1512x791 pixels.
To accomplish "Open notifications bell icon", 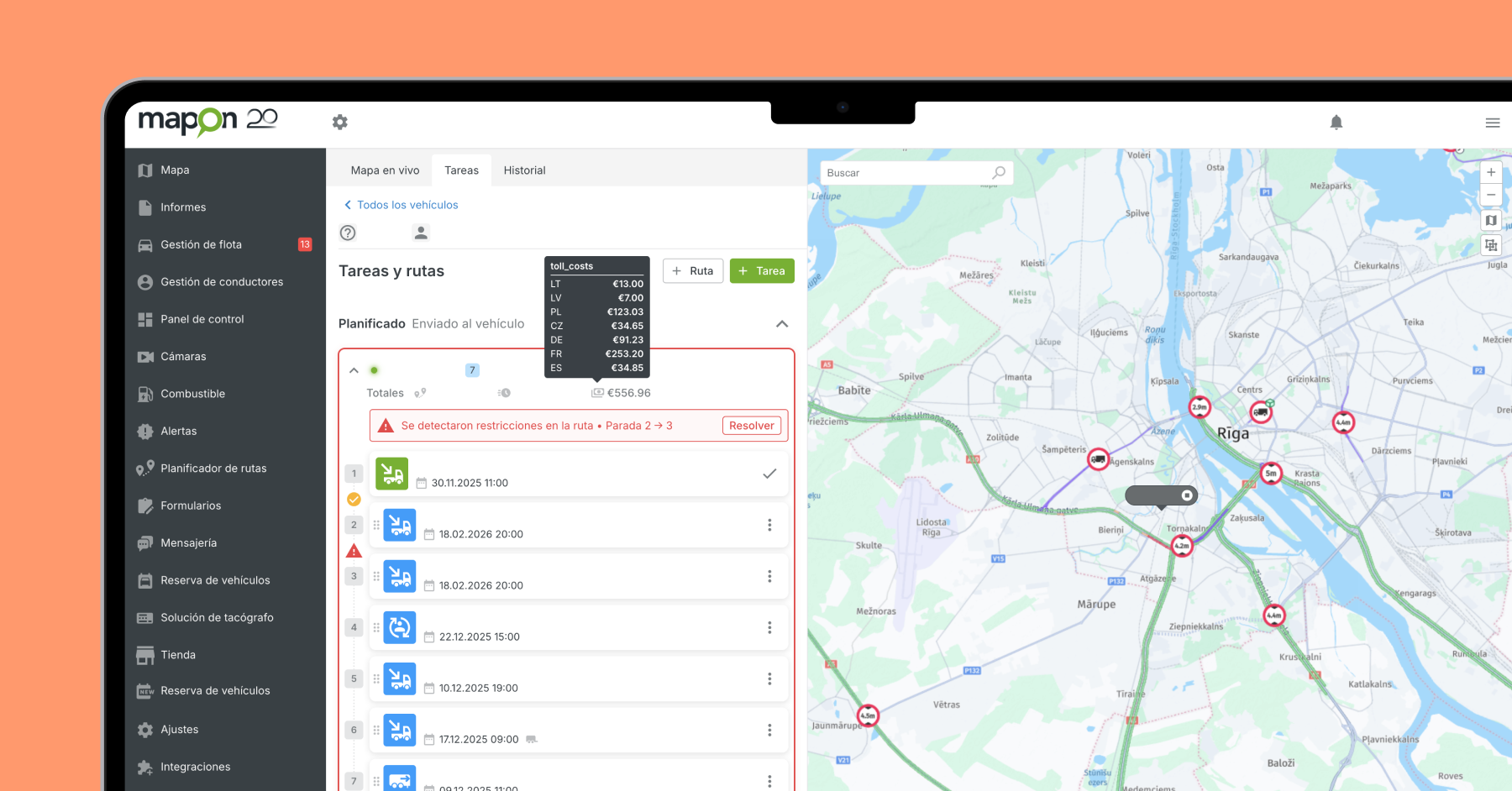I will pyautogui.click(x=1336, y=123).
